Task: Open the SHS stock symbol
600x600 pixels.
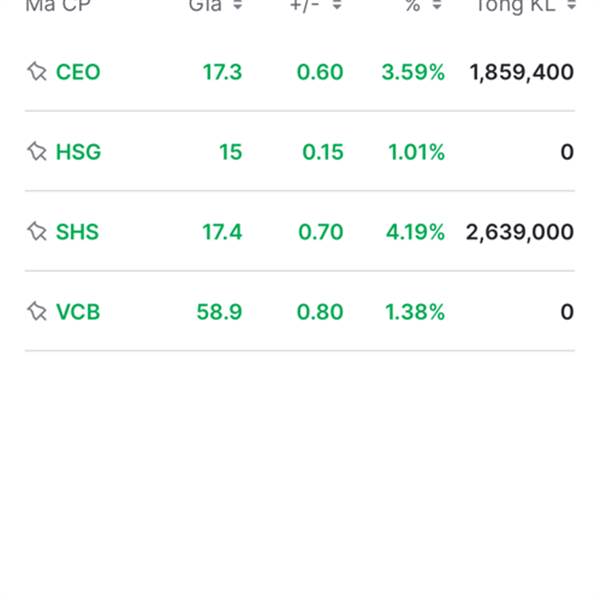Action: (78, 232)
